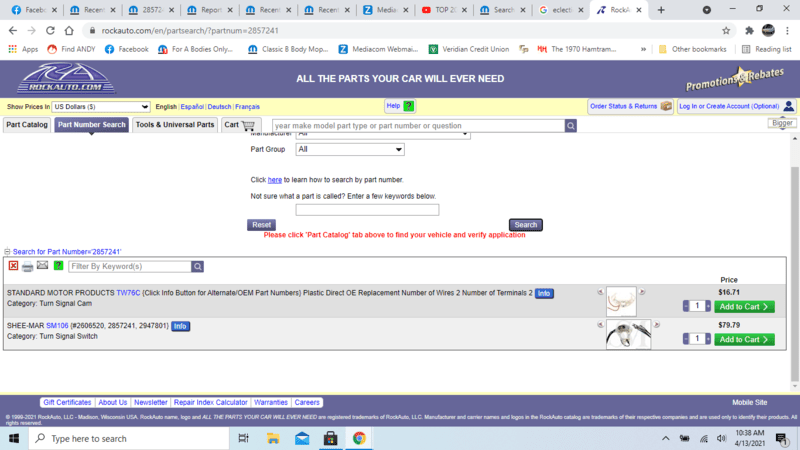Open the currency US Dollars dropdown
Image resolution: width=800 pixels, height=450 pixels.
pyautogui.click(x=101, y=107)
